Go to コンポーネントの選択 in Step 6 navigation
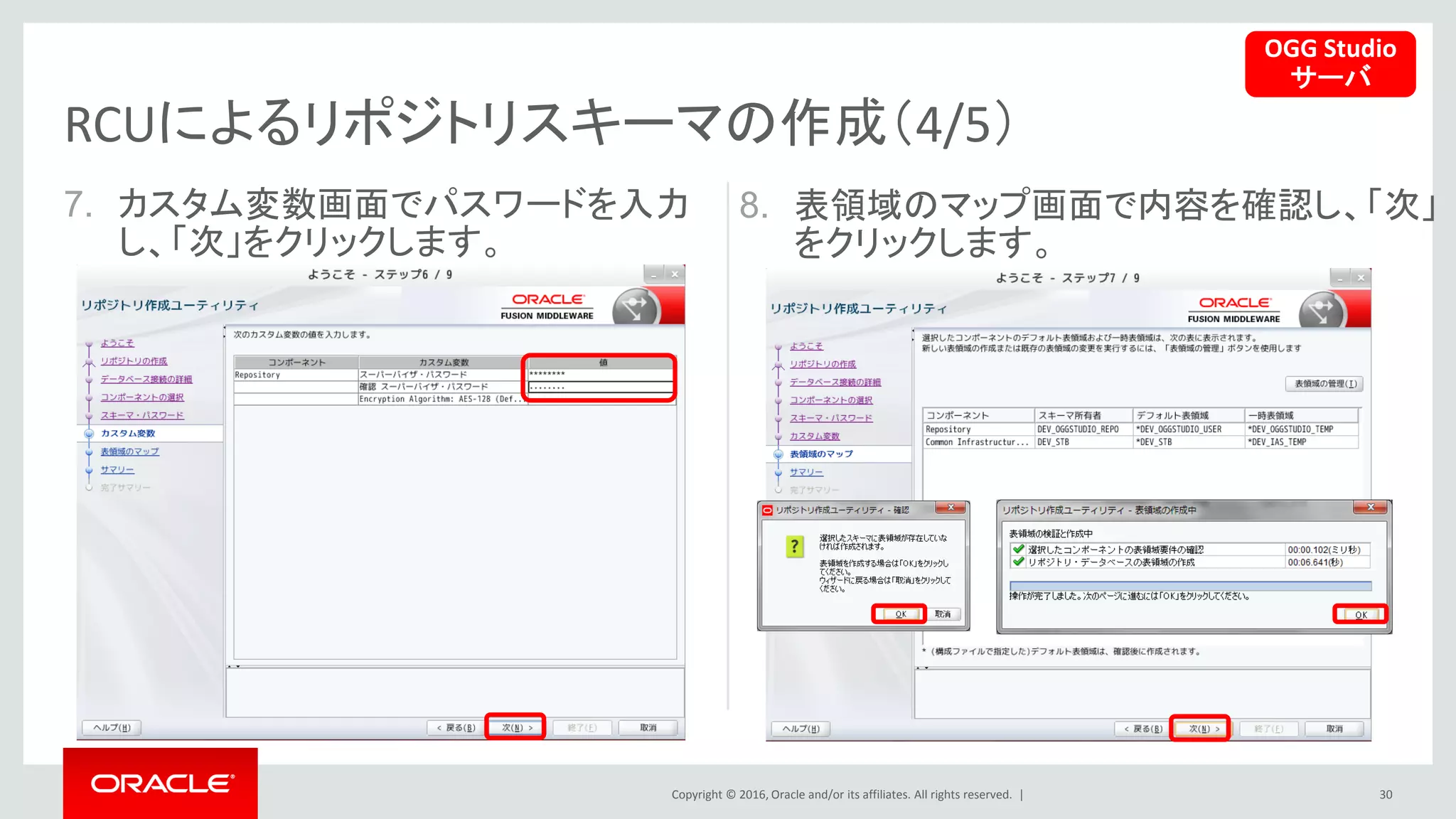This screenshot has height=819, width=1456. point(142,397)
